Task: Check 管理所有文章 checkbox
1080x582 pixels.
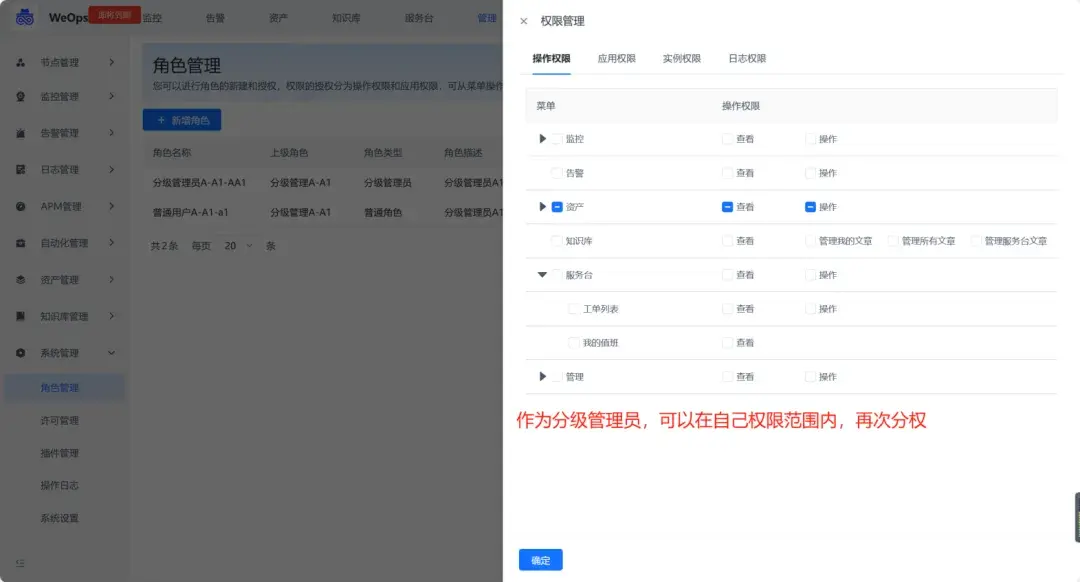Action: click(893, 240)
